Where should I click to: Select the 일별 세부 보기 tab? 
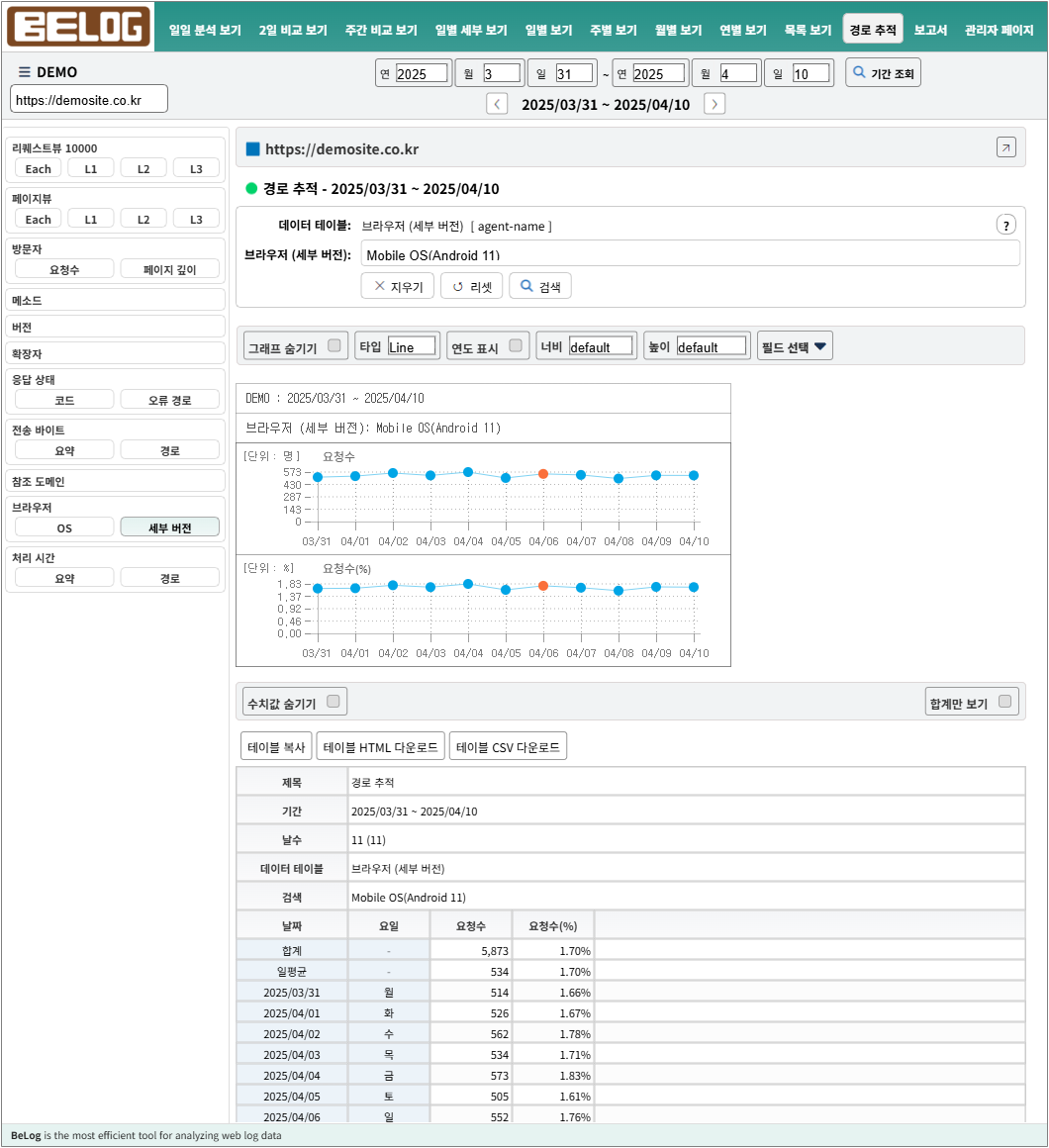pyautogui.click(x=471, y=30)
